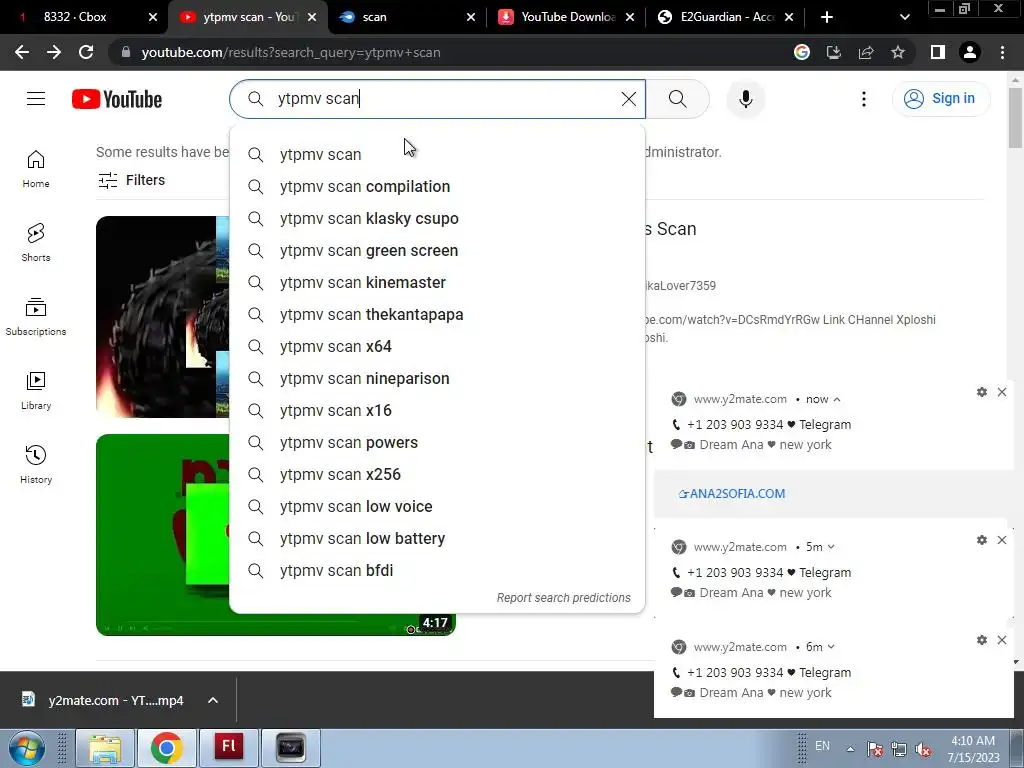Open the YouTube guide hamburger menu

tap(36, 99)
